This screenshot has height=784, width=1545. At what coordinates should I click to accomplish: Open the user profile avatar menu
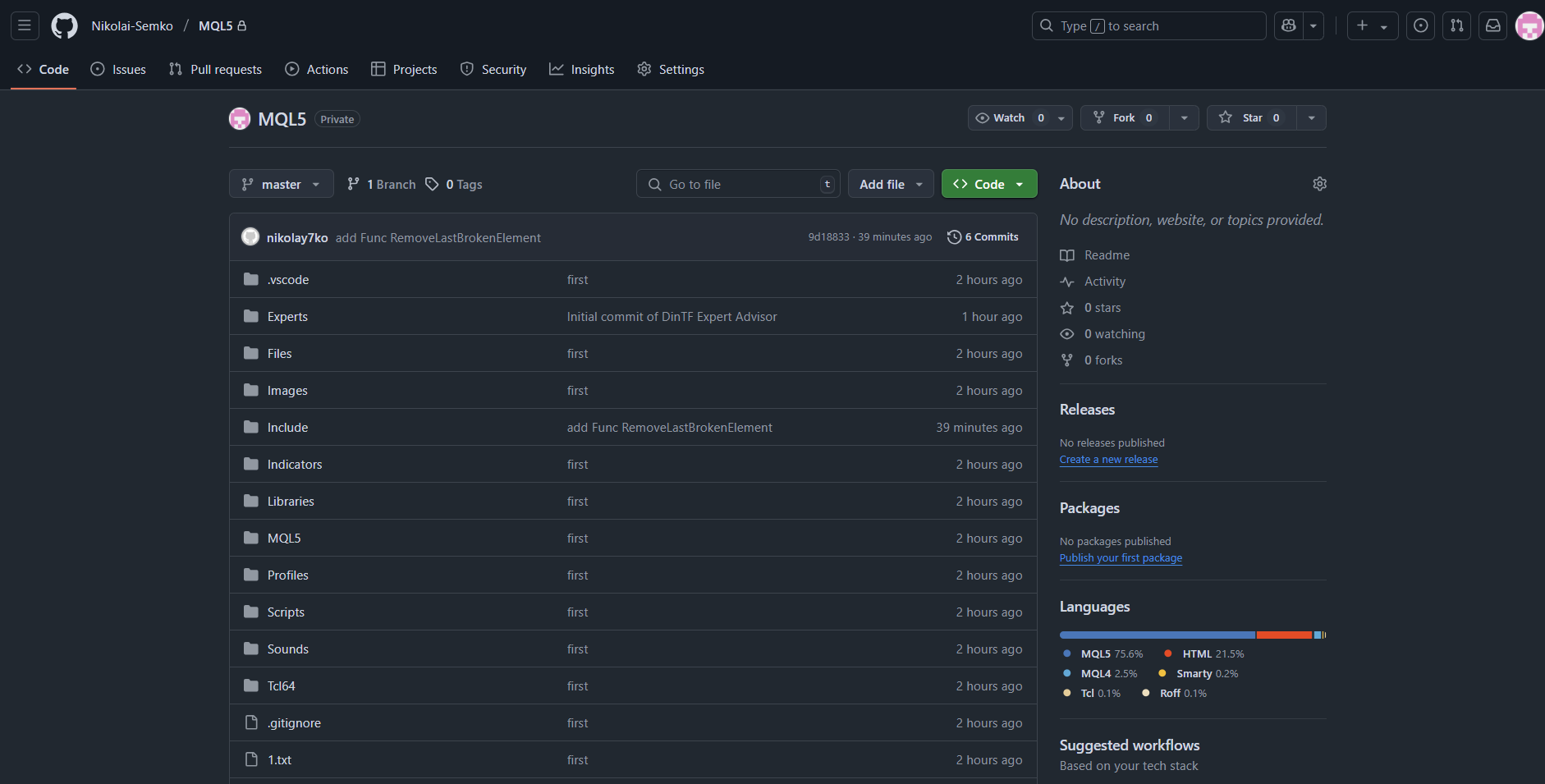coord(1529,25)
